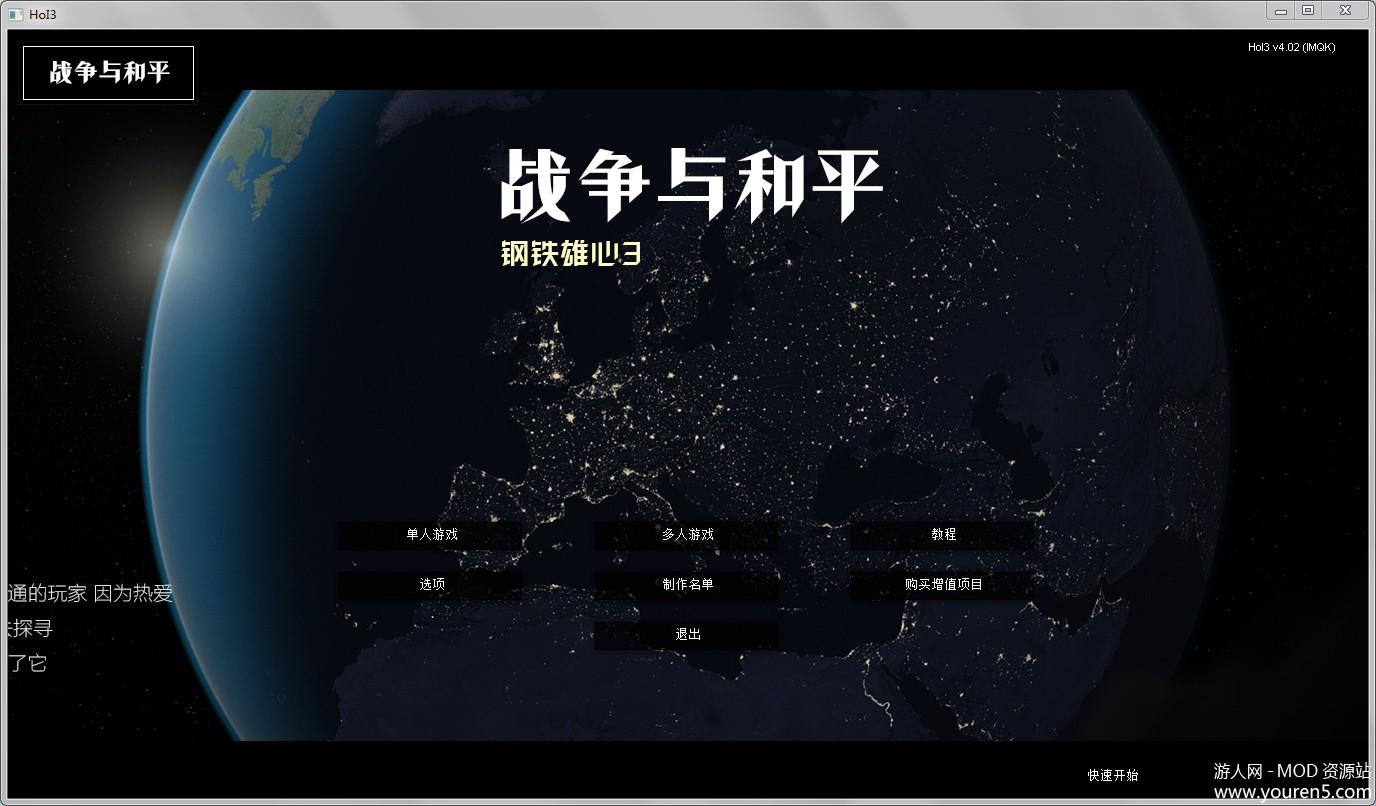This screenshot has height=806, width=1376.
Task: Open the options menu (选项)
Action: (x=430, y=585)
